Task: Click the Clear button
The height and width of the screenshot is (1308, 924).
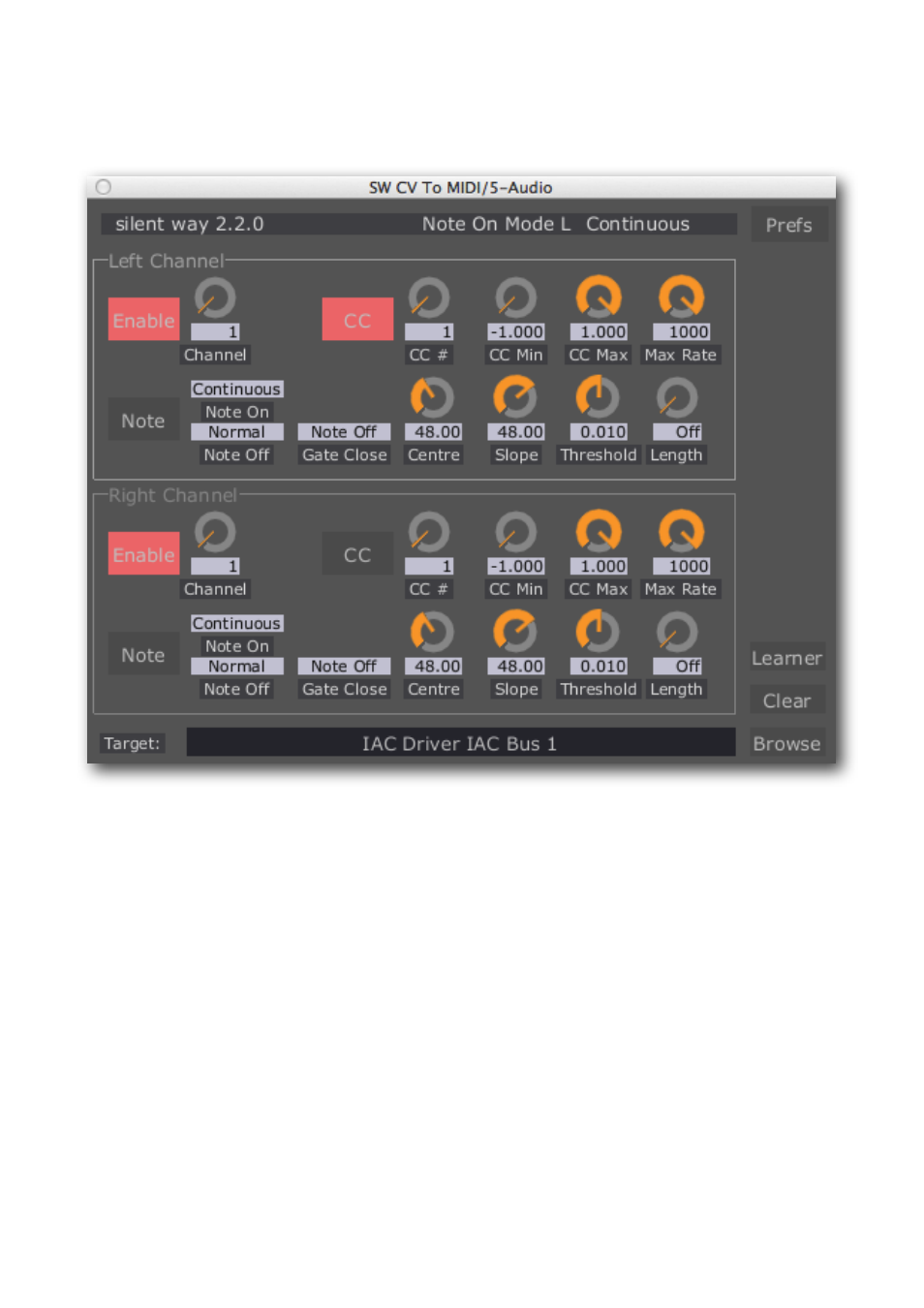Action: tap(787, 701)
